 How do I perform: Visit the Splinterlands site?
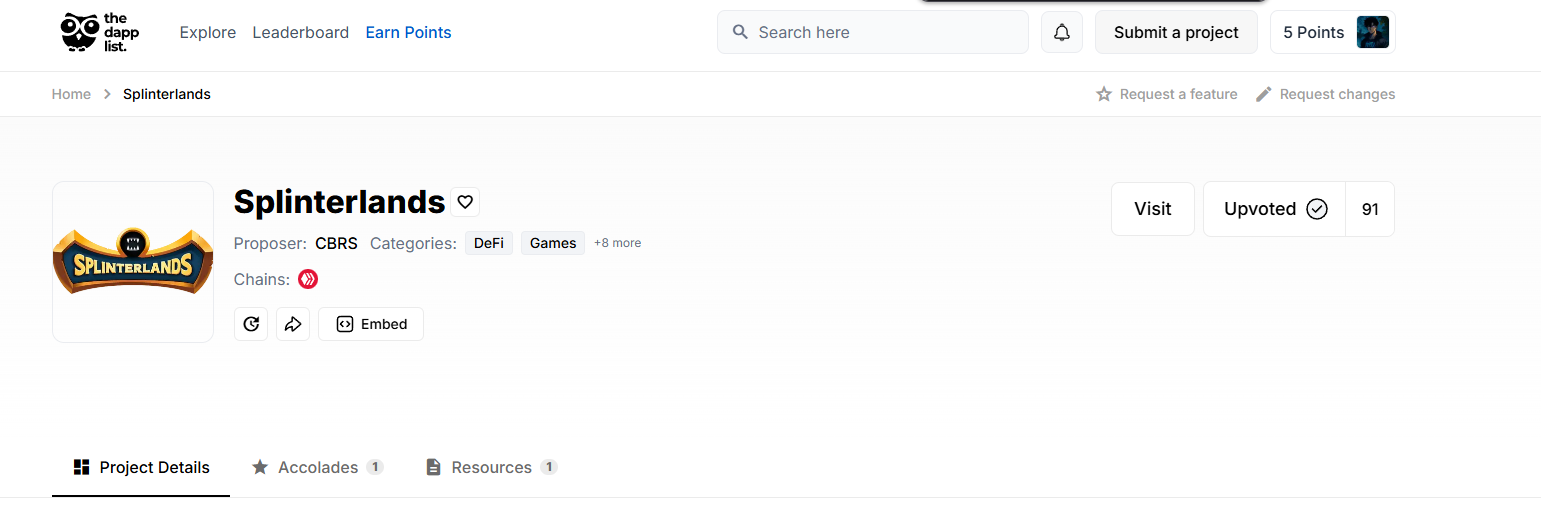[x=1153, y=209]
